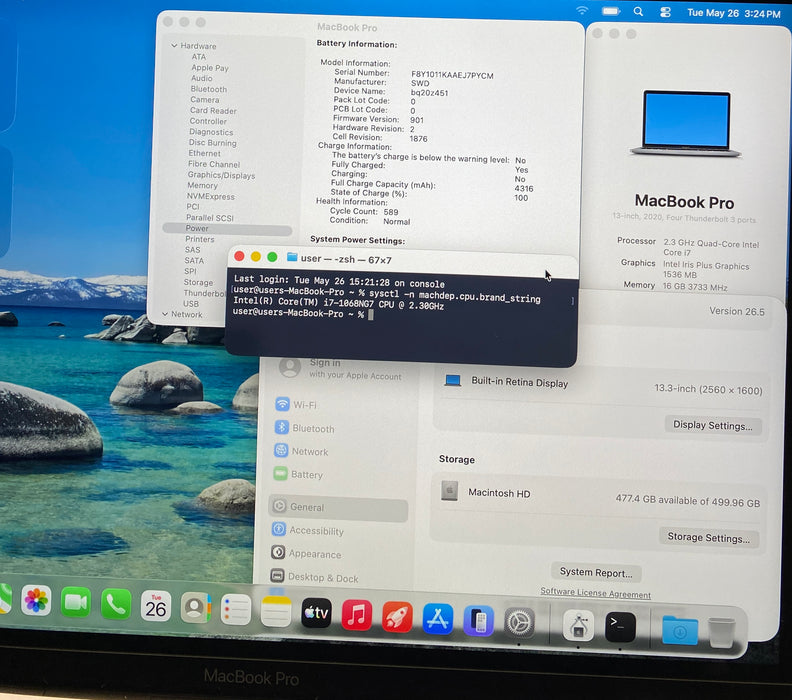Open the Software License Agreement link

coord(596,593)
